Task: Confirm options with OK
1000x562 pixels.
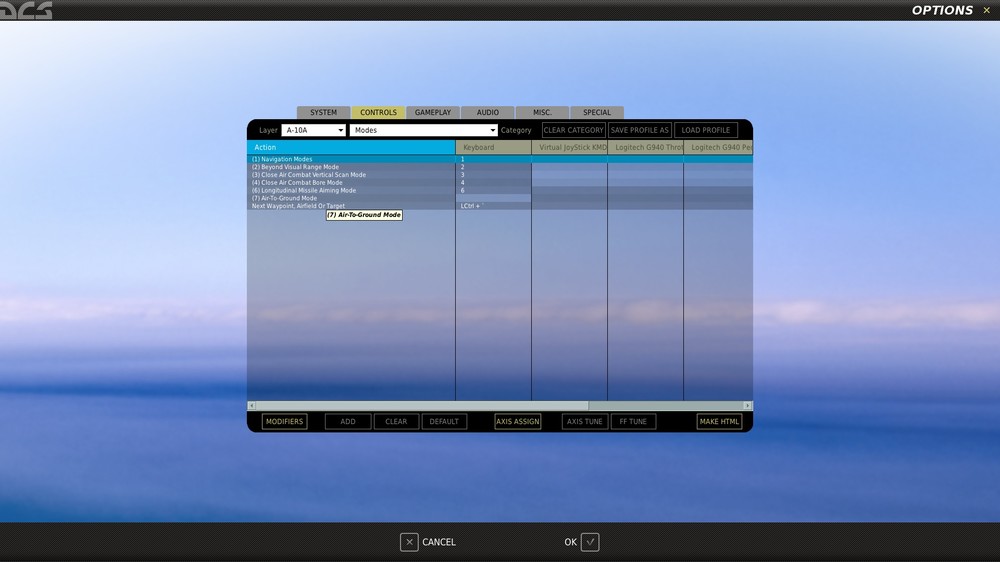Action: point(581,542)
